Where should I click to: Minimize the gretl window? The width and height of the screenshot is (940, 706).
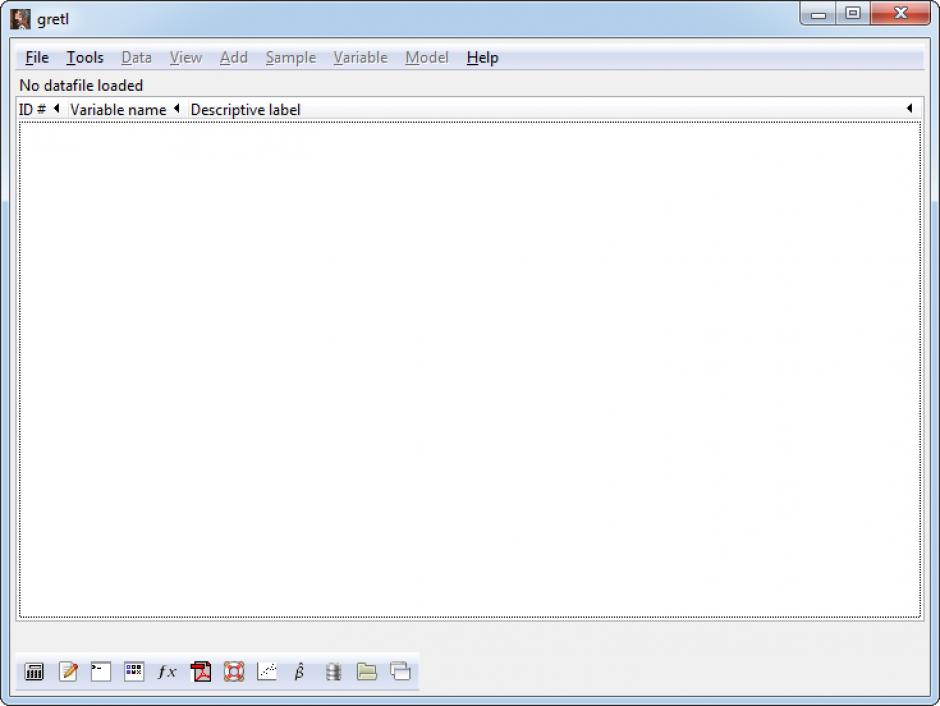818,14
